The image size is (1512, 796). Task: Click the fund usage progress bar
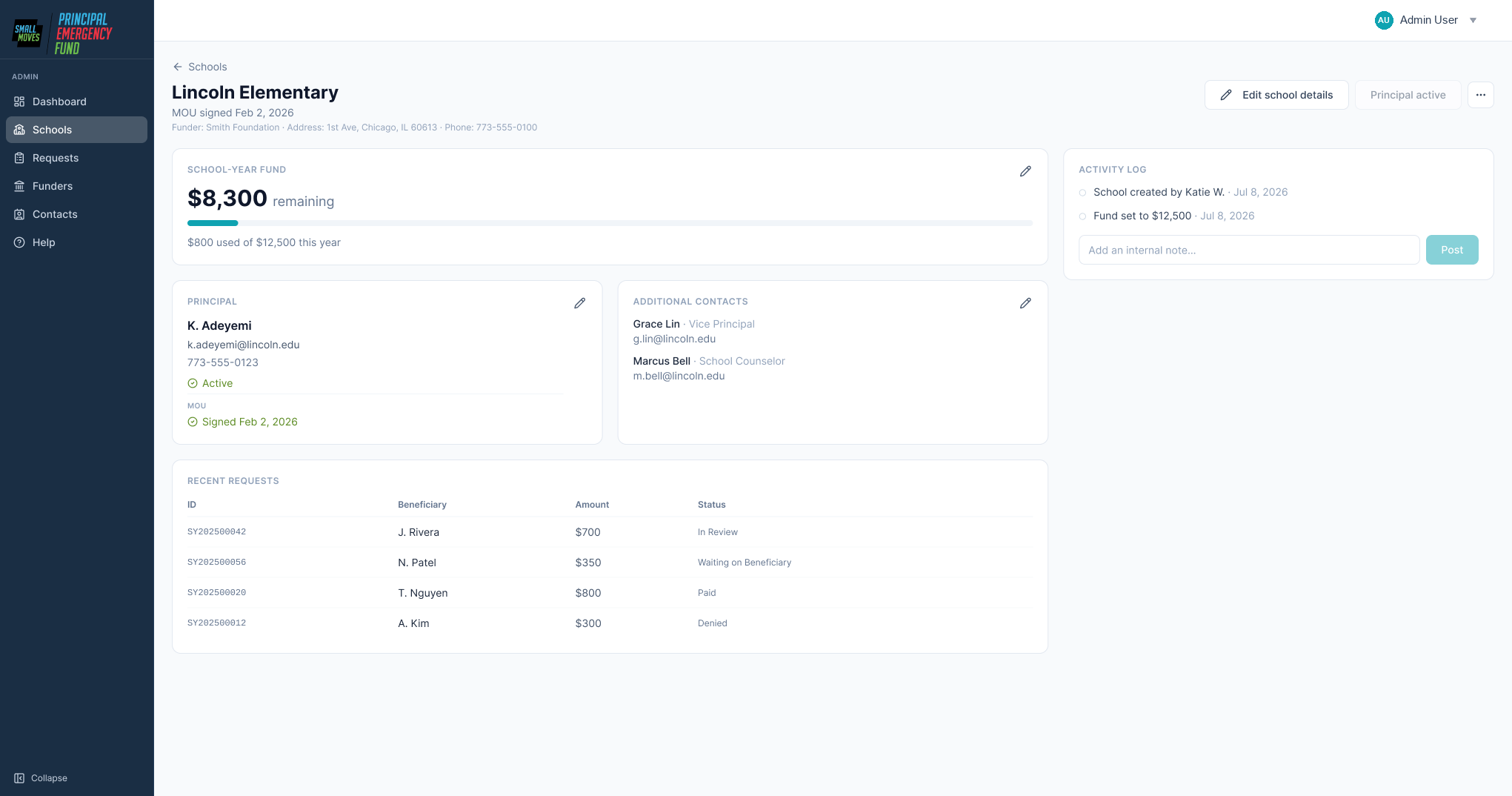(x=610, y=223)
